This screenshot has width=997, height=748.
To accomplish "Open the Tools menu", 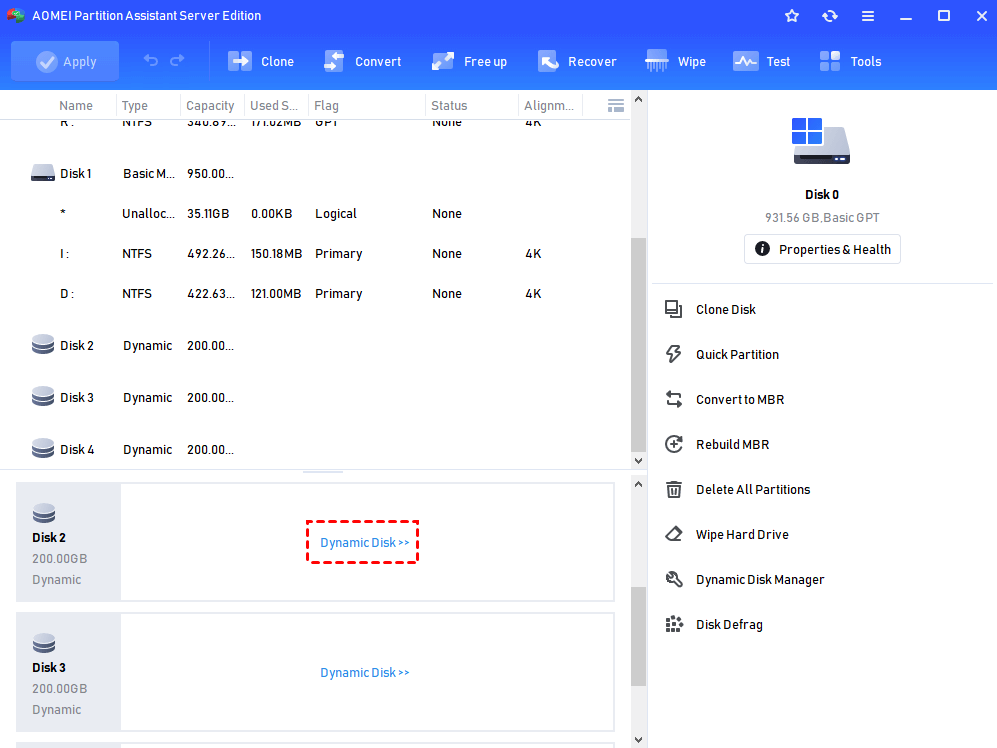I will 850,61.
